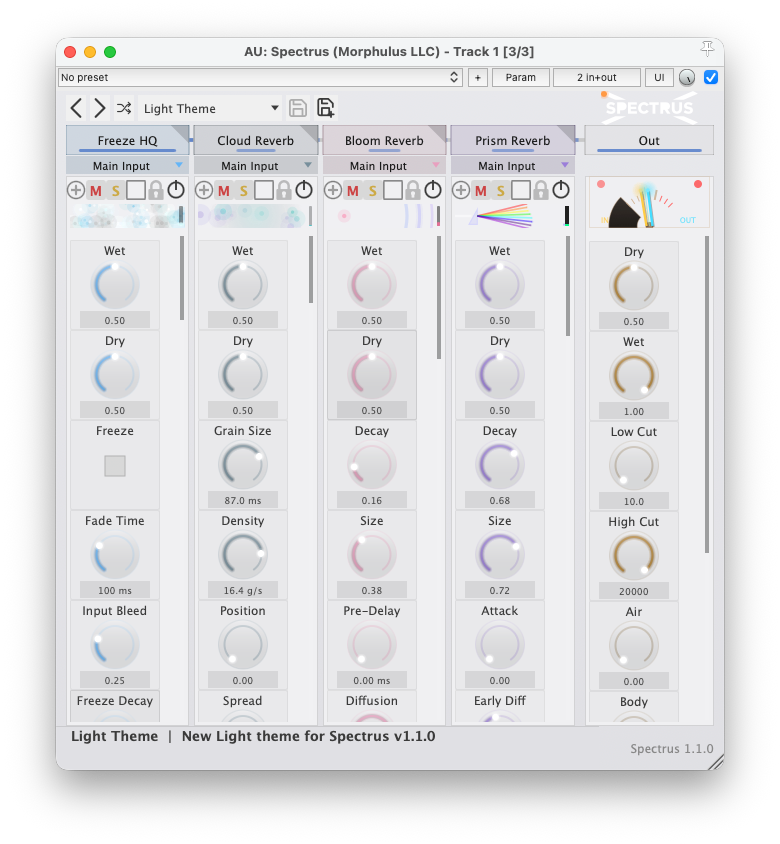
Task: Solo the Bloom Reverb module
Action: (373, 191)
